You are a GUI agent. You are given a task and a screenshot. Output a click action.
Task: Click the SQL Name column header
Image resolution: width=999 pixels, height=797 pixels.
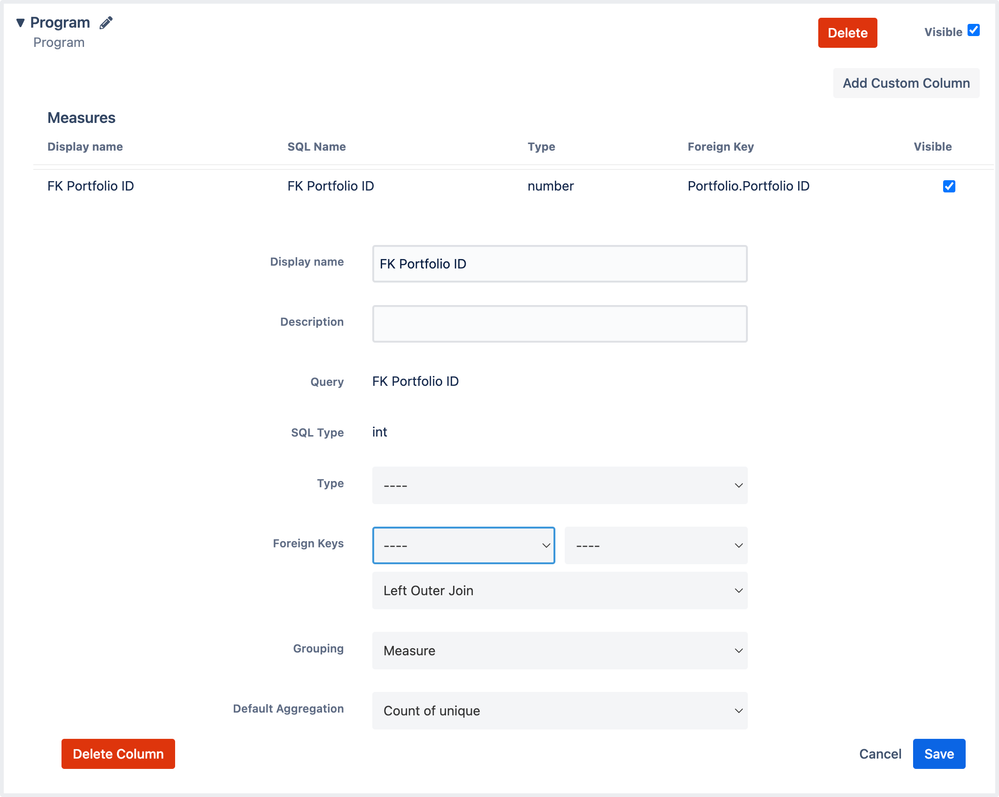point(317,147)
